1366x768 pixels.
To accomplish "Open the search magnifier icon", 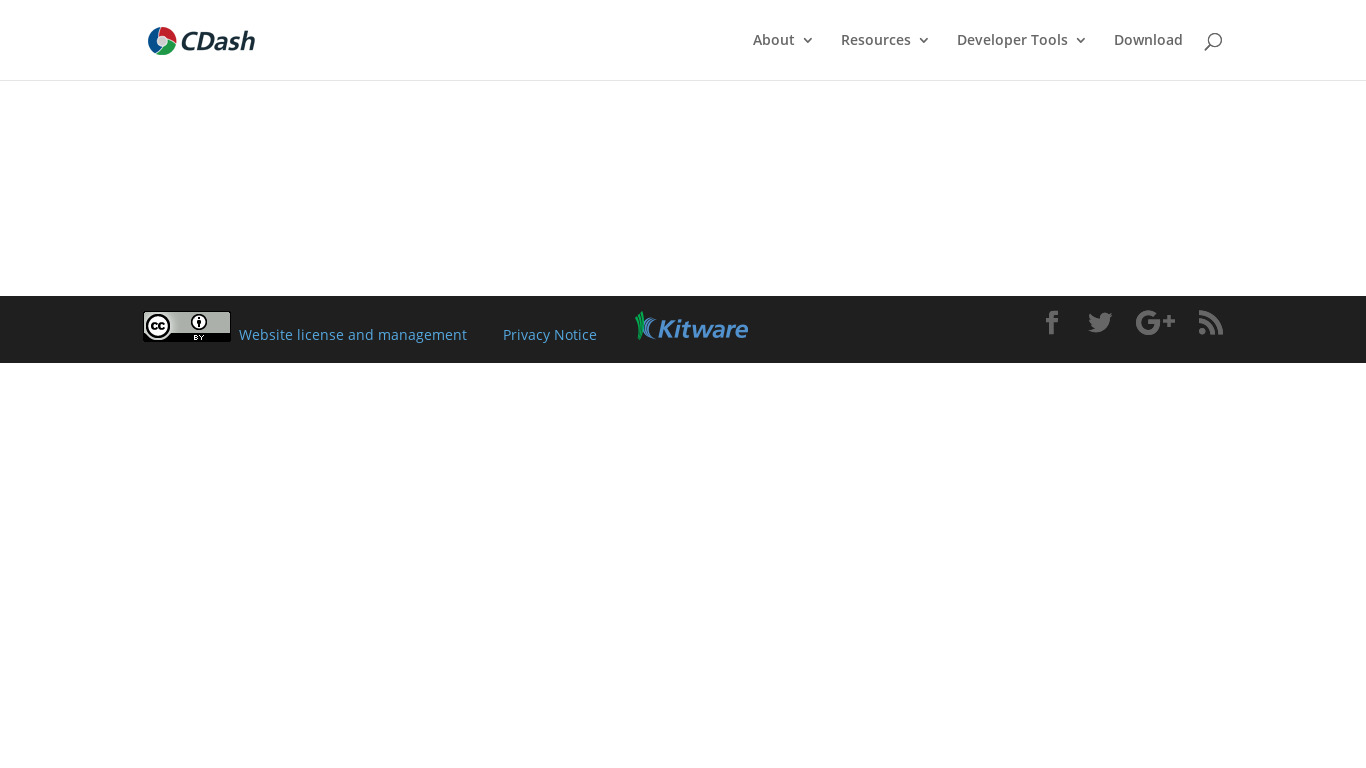I will [1213, 41].
